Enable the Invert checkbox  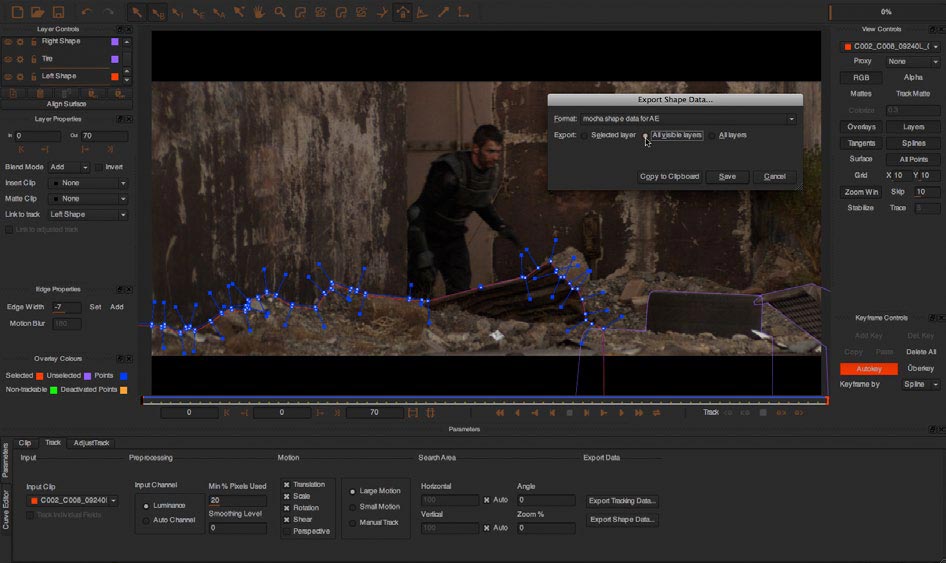tap(98, 167)
